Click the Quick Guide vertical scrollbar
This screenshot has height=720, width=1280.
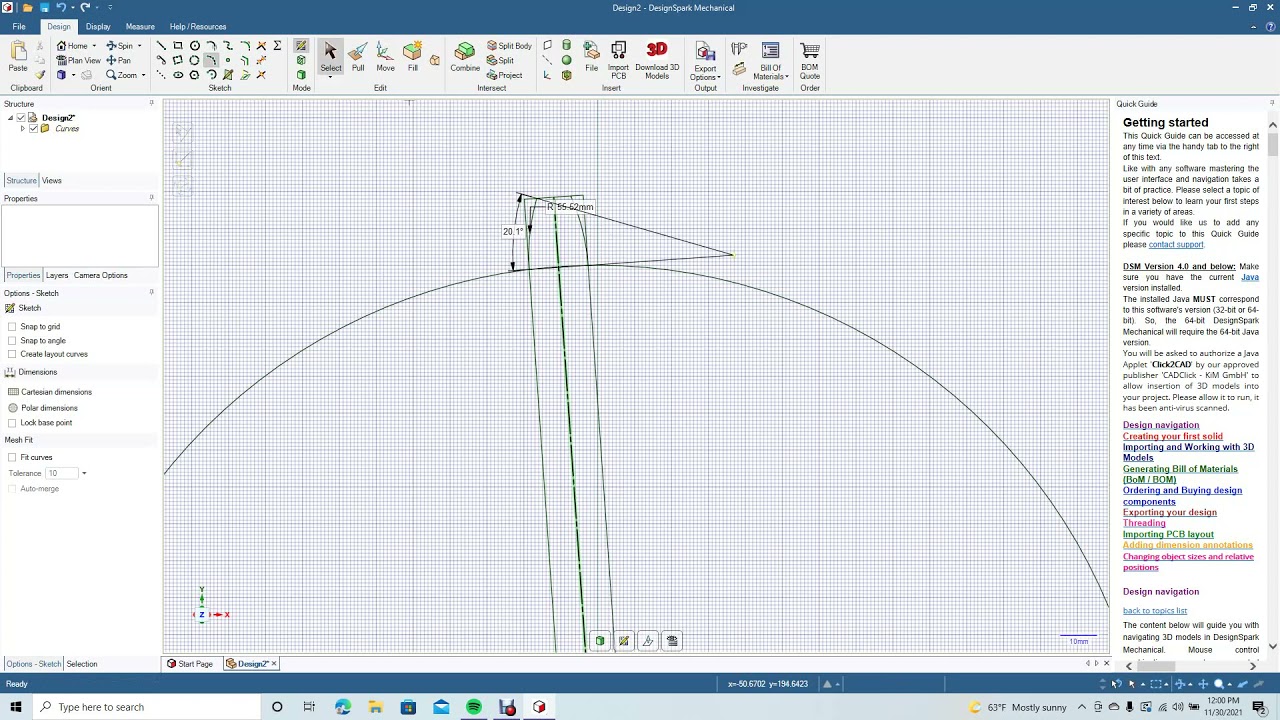pyautogui.click(x=1272, y=143)
